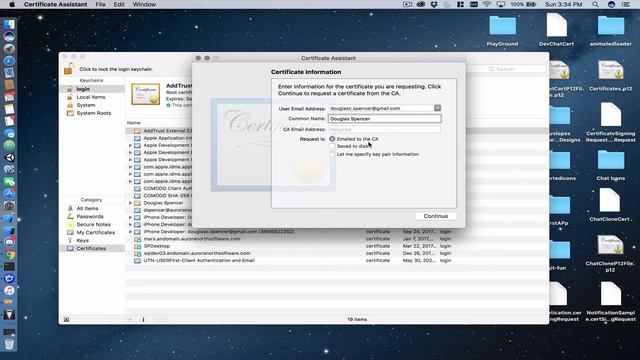The width and height of the screenshot is (640, 360).
Task: Open the File menu
Action: point(100,4)
